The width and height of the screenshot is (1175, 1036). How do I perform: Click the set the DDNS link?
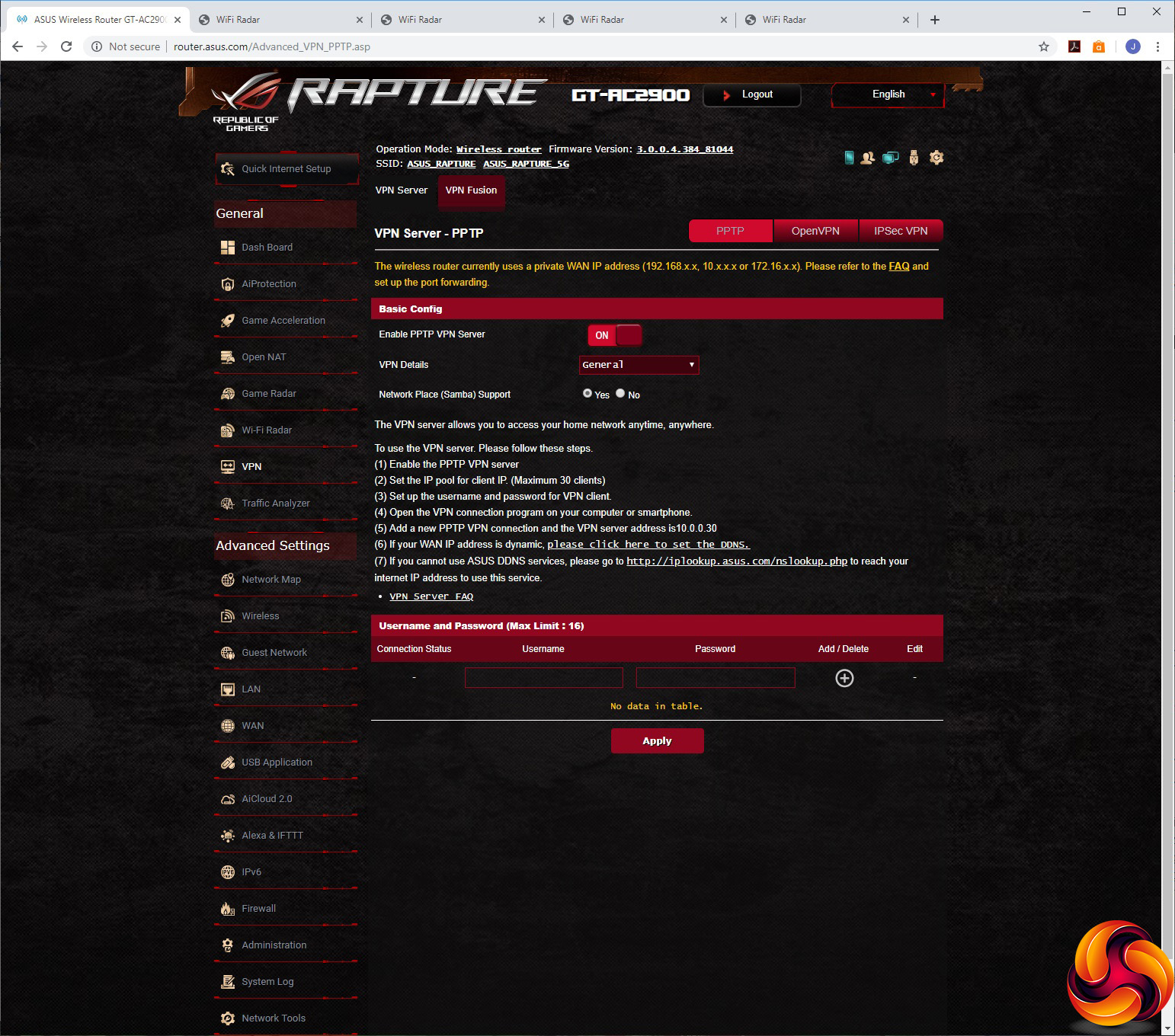click(648, 544)
